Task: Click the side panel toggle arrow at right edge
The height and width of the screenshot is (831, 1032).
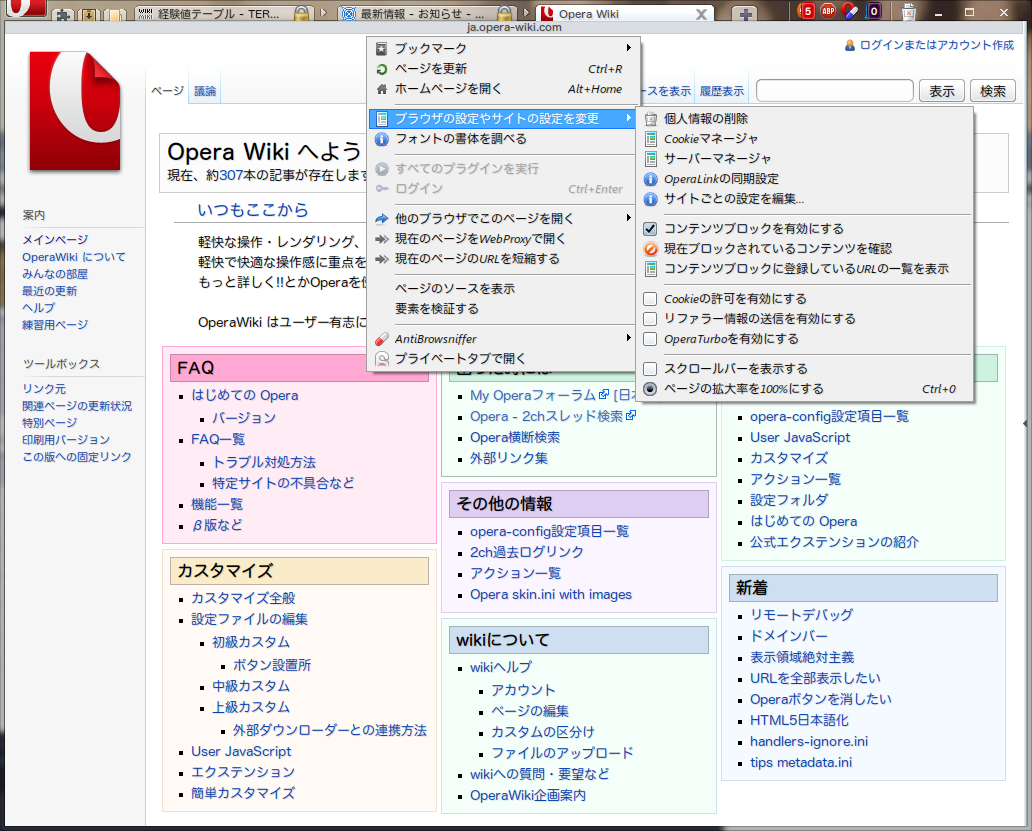Action: 1025,423
